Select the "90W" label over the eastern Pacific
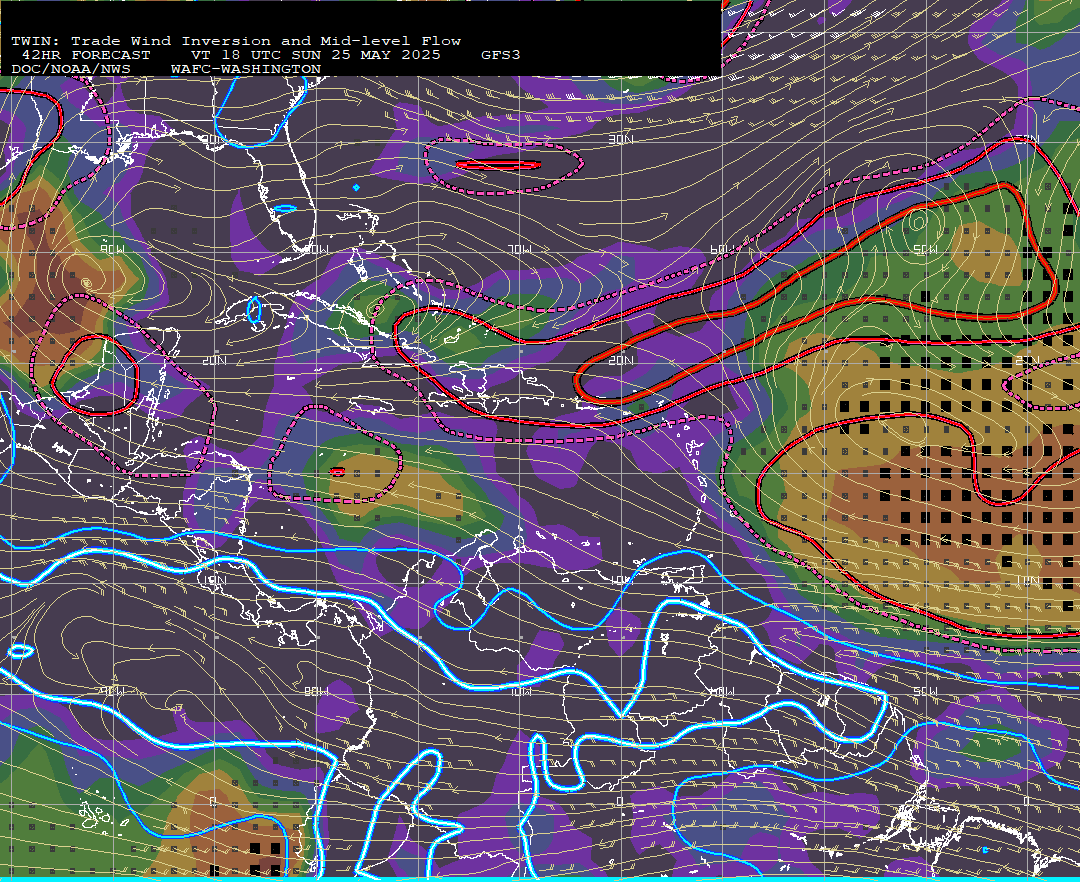 pos(112,691)
